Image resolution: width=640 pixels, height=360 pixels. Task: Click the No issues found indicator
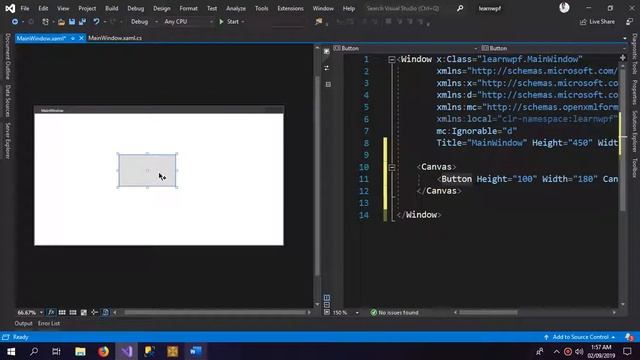(394, 313)
